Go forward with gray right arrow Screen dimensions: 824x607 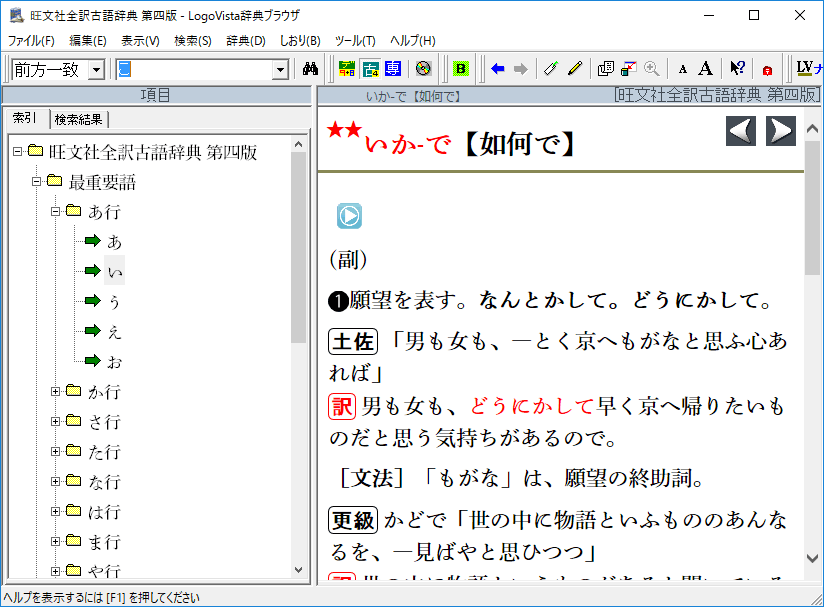tap(520, 69)
